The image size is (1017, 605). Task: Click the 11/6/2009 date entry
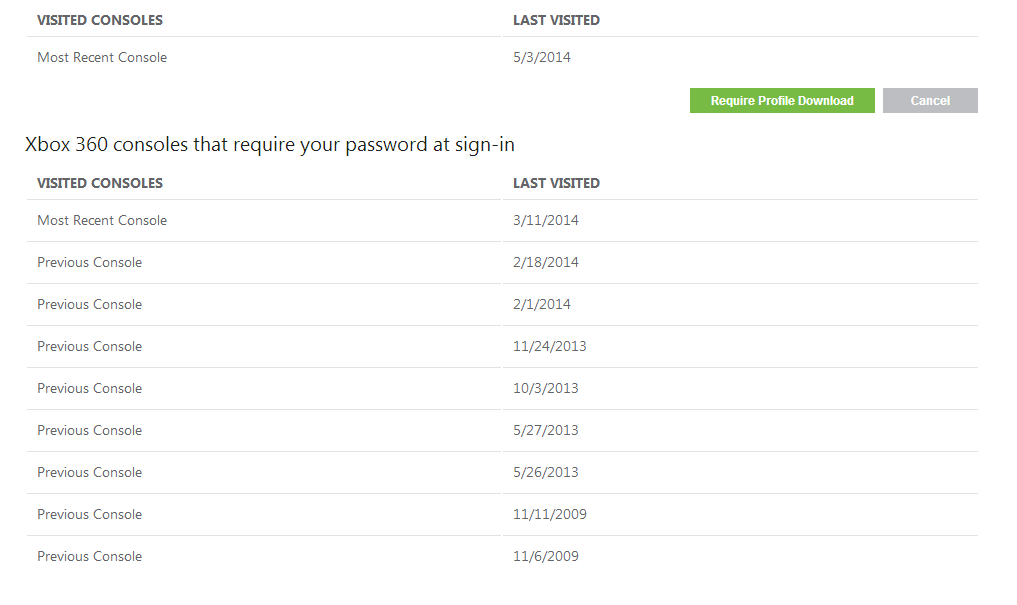coord(545,557)
